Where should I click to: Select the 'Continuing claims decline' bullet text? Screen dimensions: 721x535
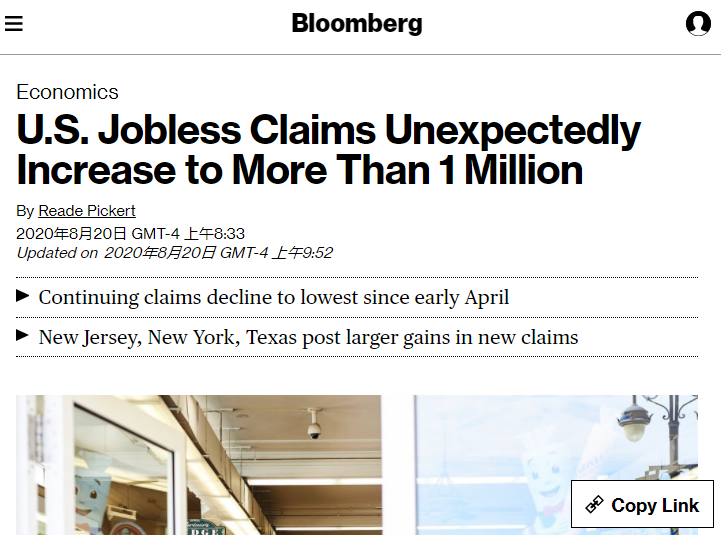(273, 297)
